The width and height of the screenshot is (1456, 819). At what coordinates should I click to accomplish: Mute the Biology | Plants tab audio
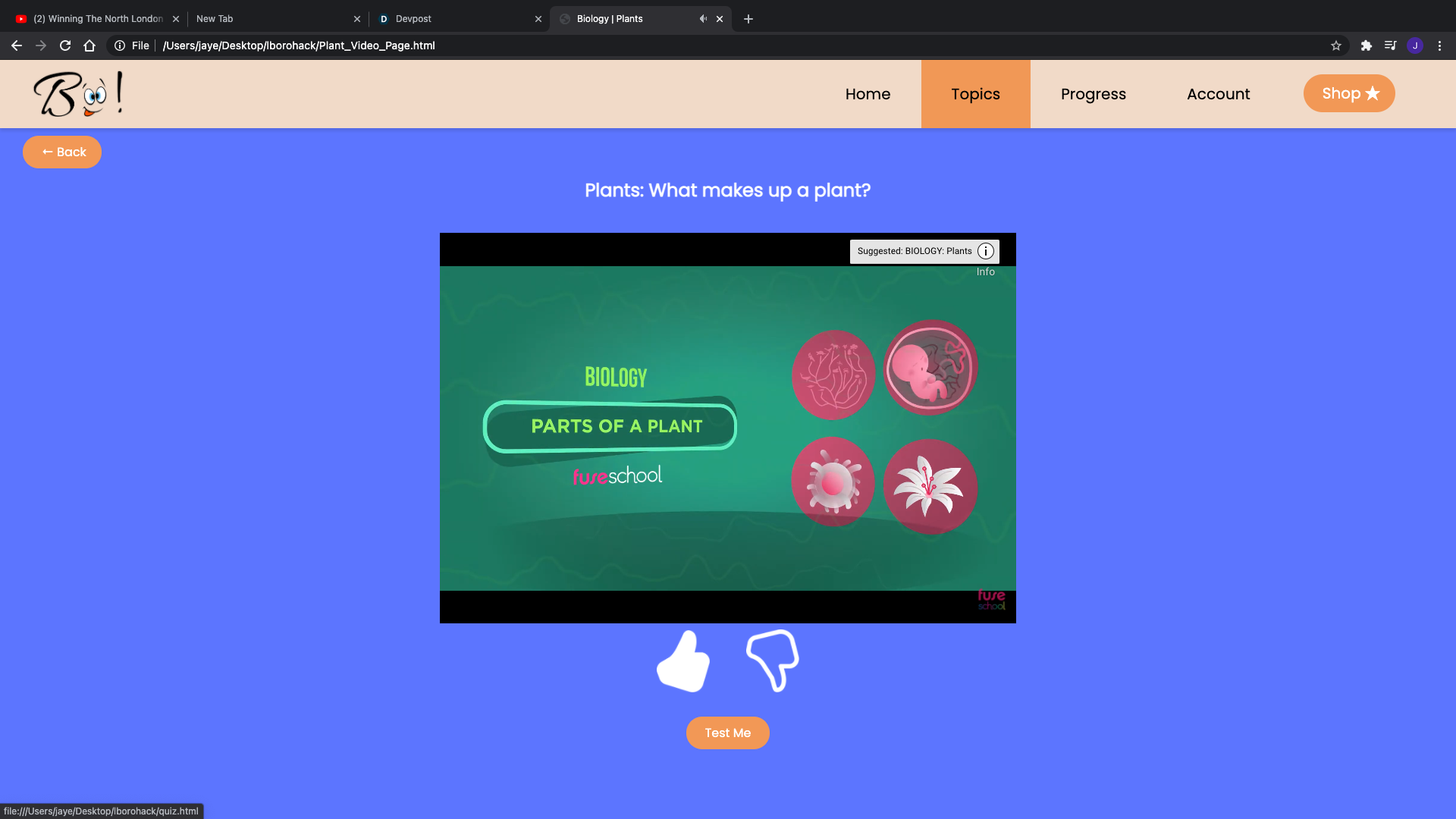[703, 19]
